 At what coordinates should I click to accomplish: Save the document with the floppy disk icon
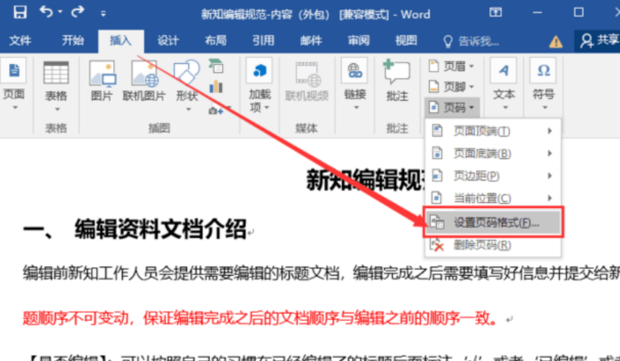pos(20,13)
